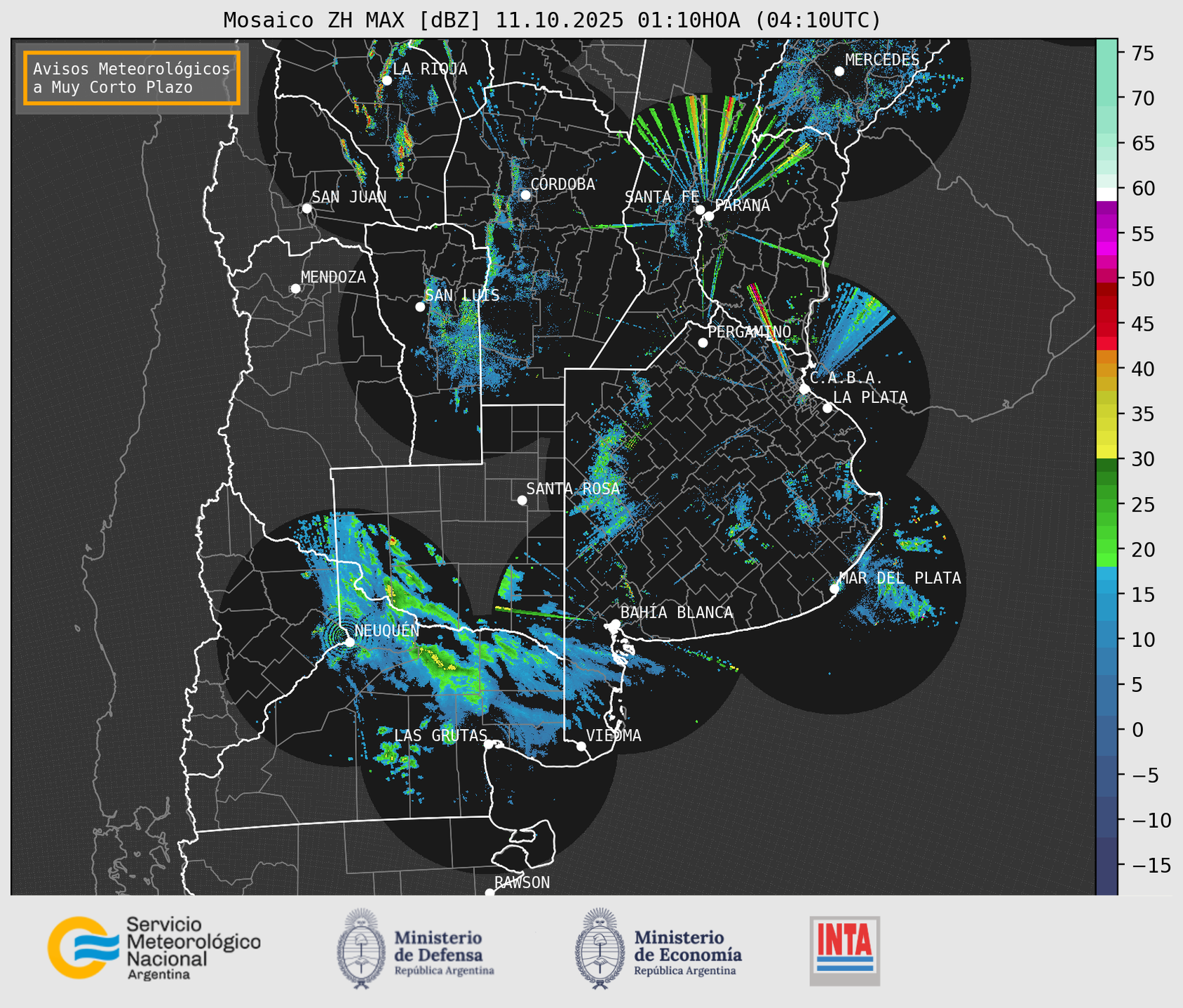Click the yellow 30 dBZ color band
Viewport: 1183px width, 1008px height.
pyautogui.click(x=1107, y=452)
